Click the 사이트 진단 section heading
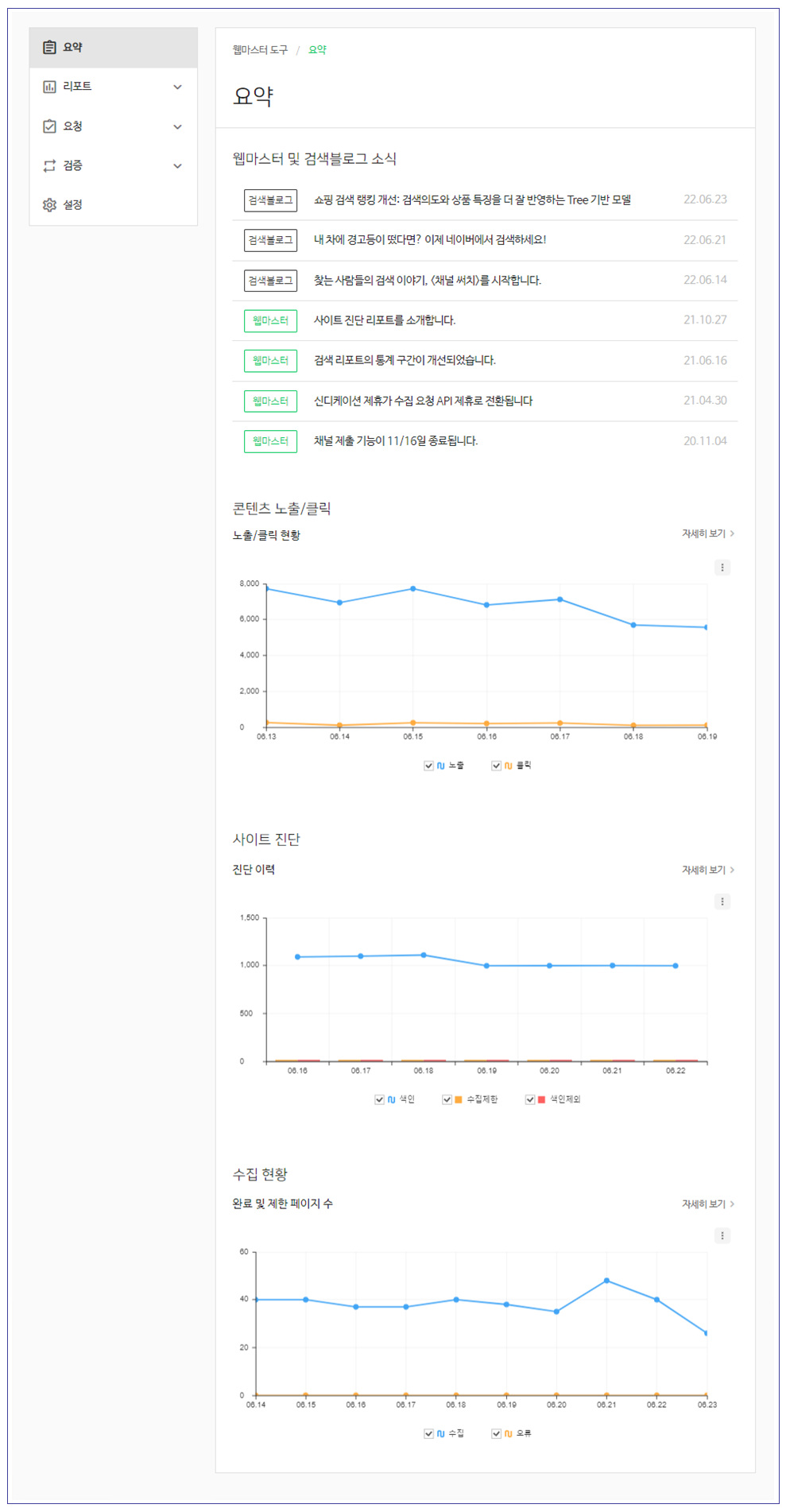The image size is (786, 1512). tap(266, 839)
